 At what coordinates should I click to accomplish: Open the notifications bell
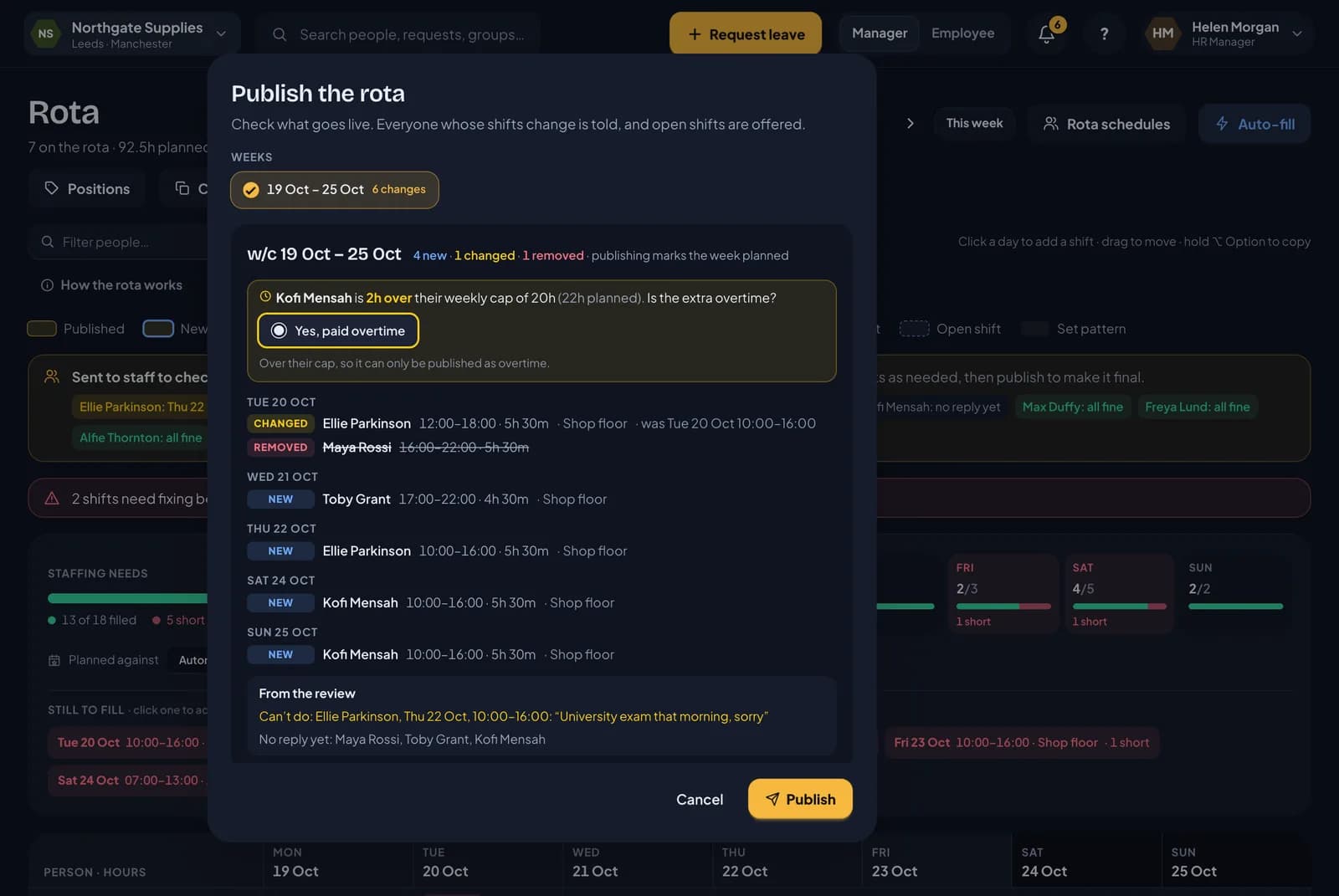click(x=1046, y=33)
